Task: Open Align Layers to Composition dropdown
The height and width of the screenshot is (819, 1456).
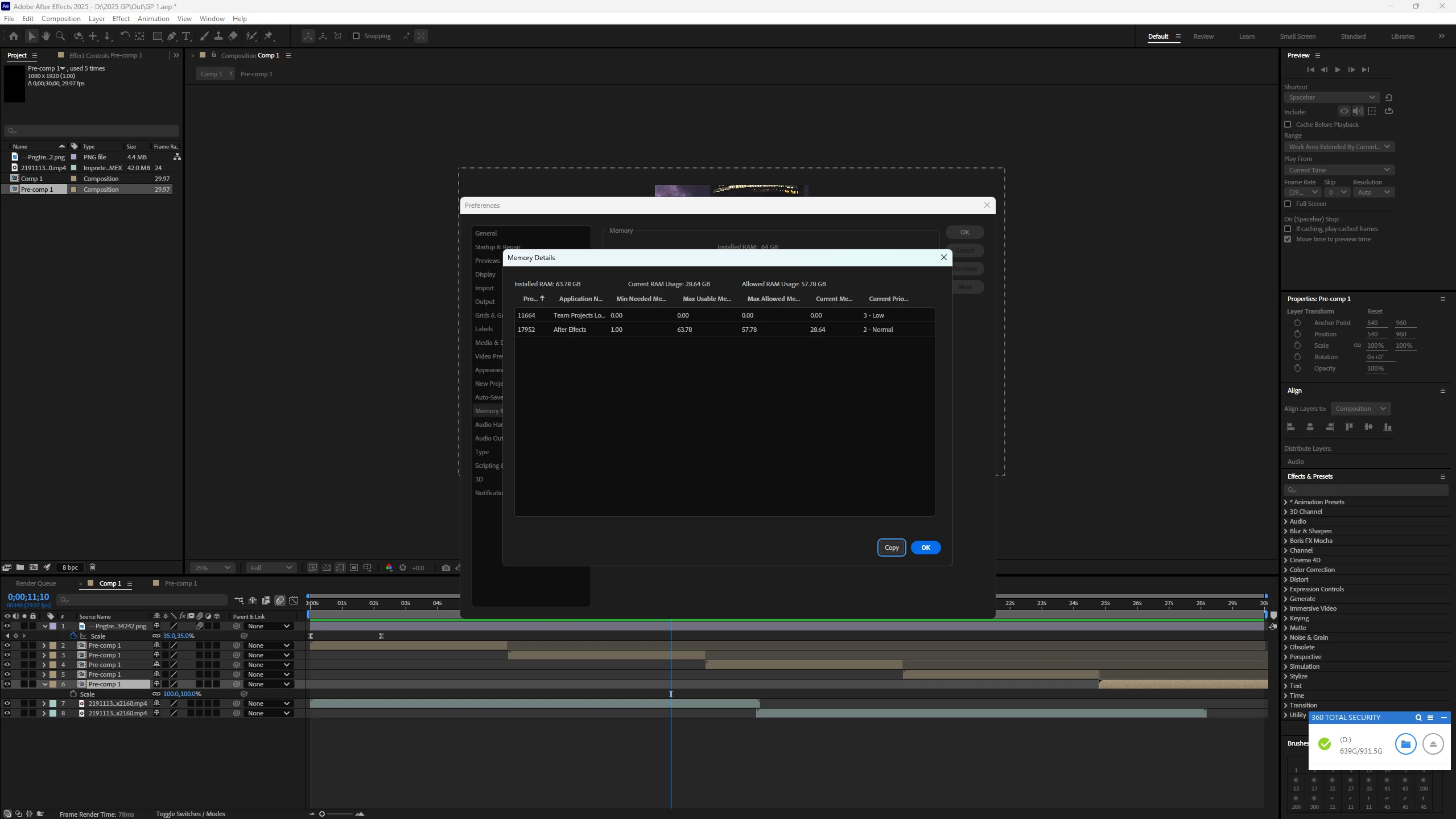Action: click(x=1360, y=409)
